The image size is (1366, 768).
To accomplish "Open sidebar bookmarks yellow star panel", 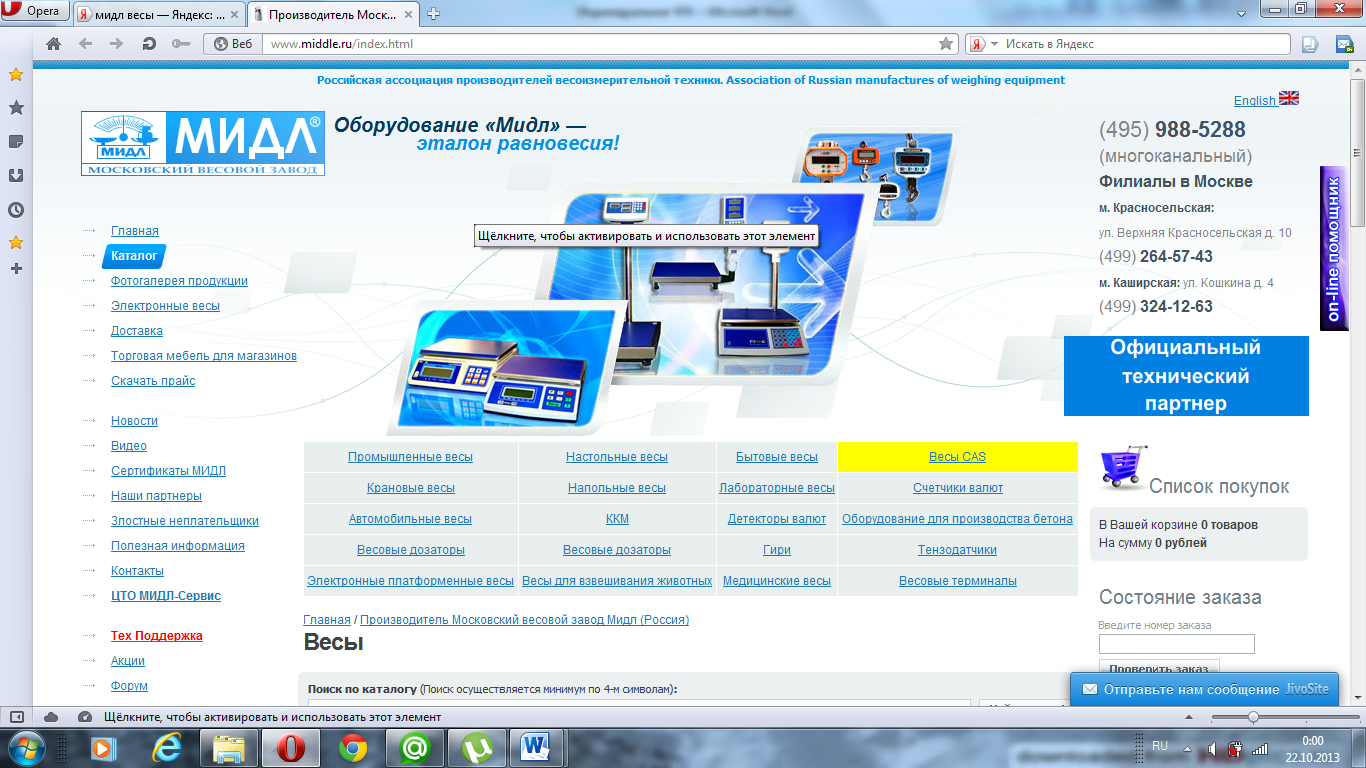I will (16, 74).
